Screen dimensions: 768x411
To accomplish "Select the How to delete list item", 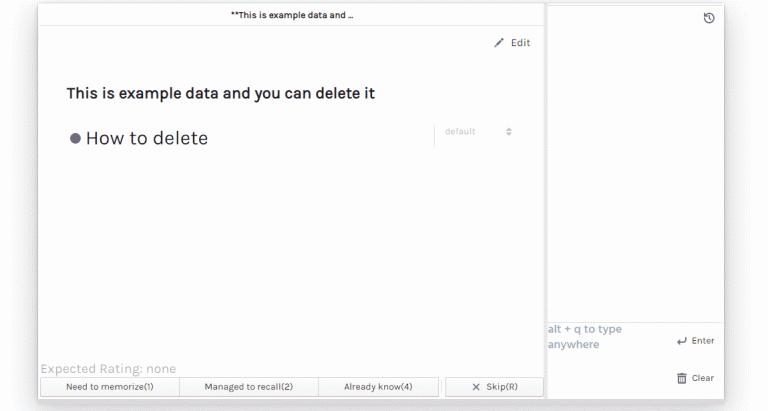I will [x=147, y=139].
